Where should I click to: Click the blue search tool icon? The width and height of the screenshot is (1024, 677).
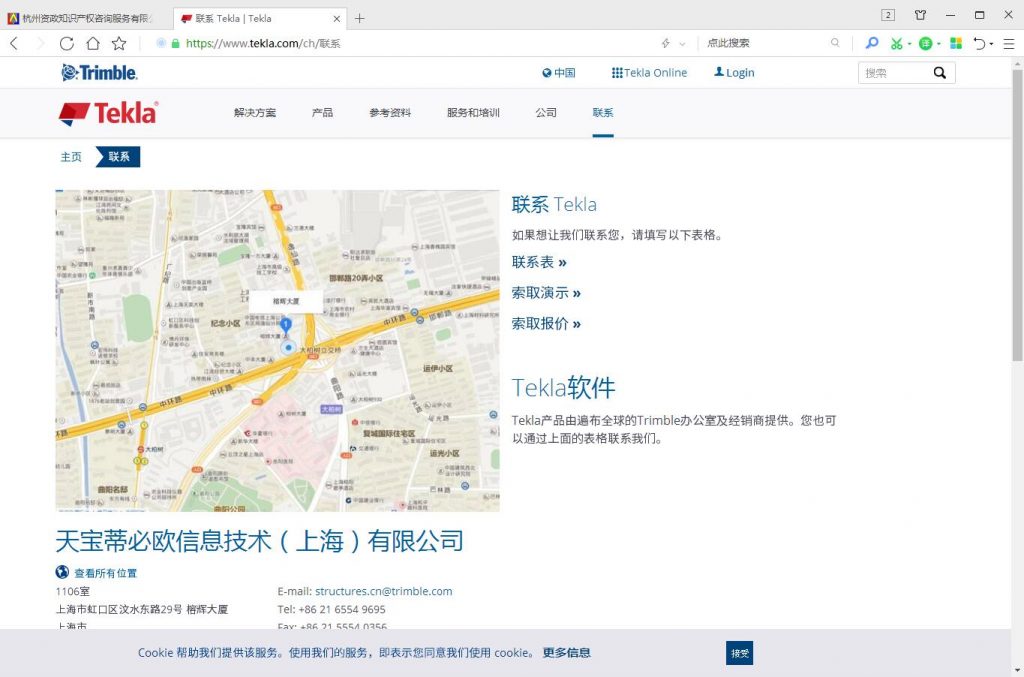pyautogui.click(x=872, y=43)
